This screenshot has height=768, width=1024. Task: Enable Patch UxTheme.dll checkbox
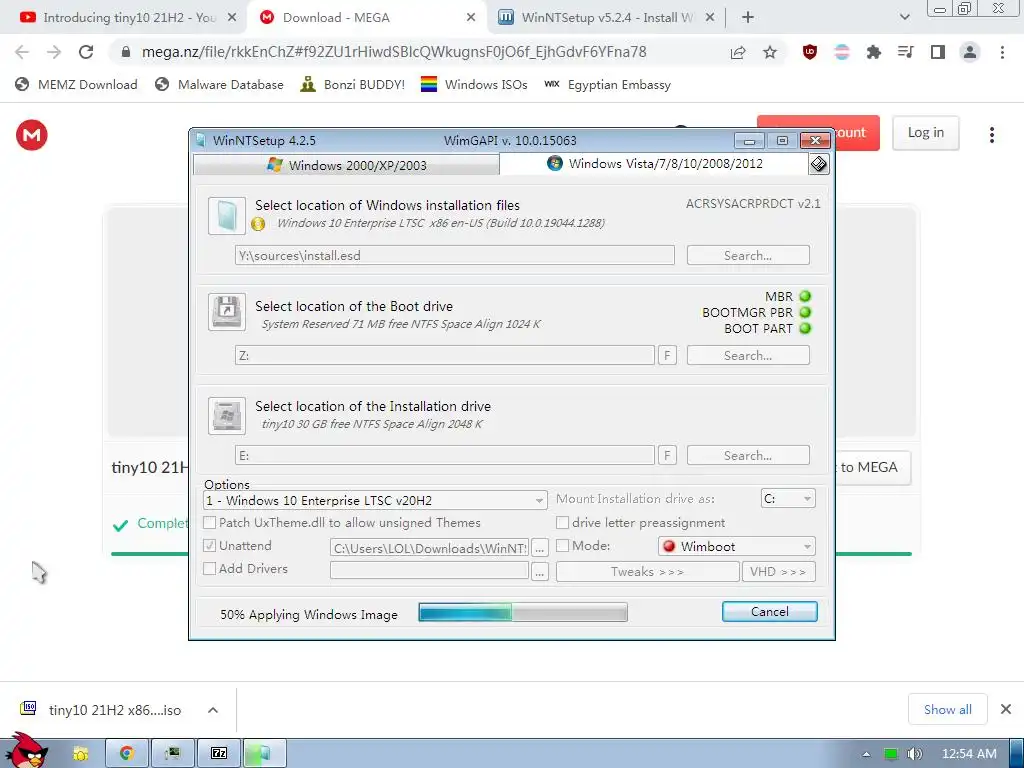tap(210, 522)
